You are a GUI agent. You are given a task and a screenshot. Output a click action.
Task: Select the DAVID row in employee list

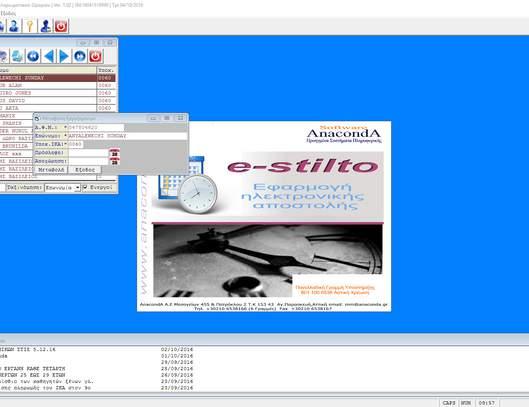58,101
